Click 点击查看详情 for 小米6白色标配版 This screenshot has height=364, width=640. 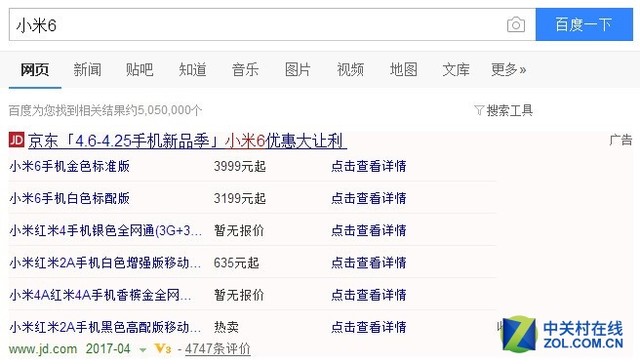click(369, 198)
